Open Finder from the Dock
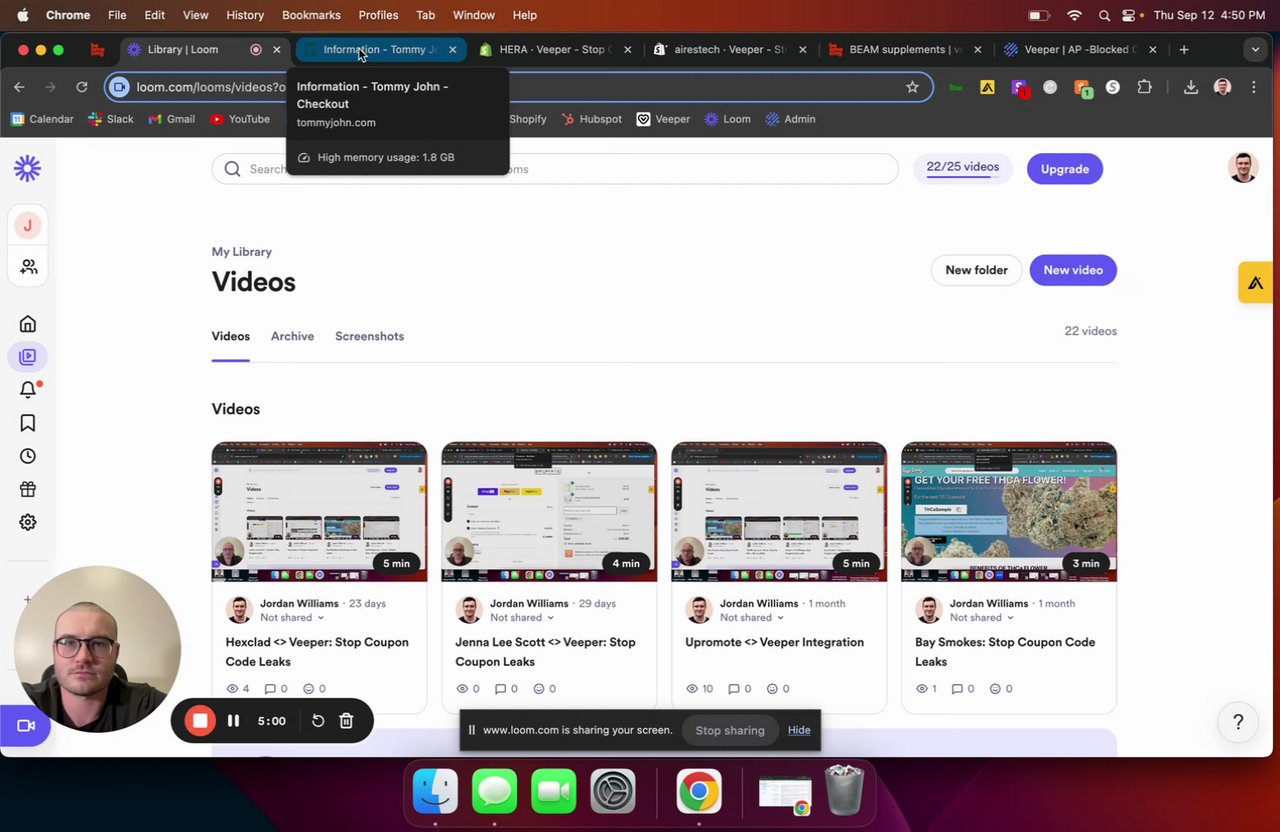Screen dimensions: 1280x832 435,793
